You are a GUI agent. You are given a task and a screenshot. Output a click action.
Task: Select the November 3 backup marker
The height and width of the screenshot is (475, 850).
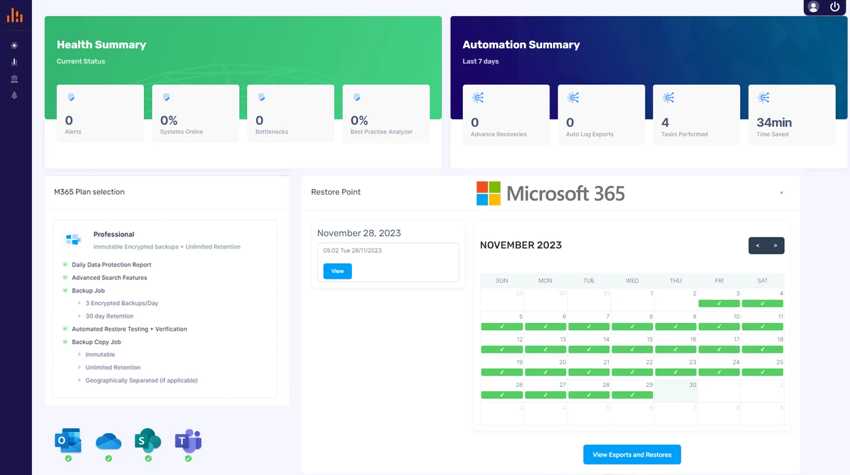click(719, 304)
